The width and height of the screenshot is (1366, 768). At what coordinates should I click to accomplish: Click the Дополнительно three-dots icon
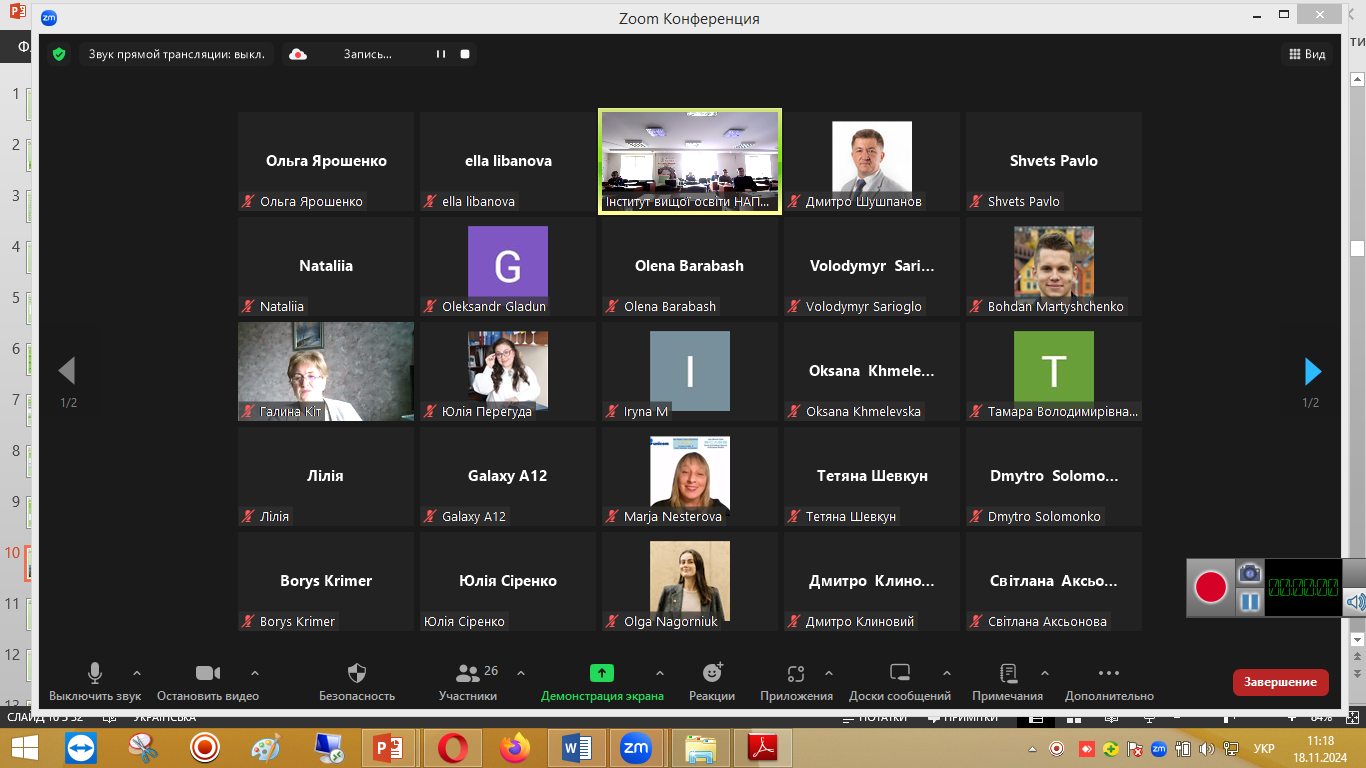tap(1109, 673)
